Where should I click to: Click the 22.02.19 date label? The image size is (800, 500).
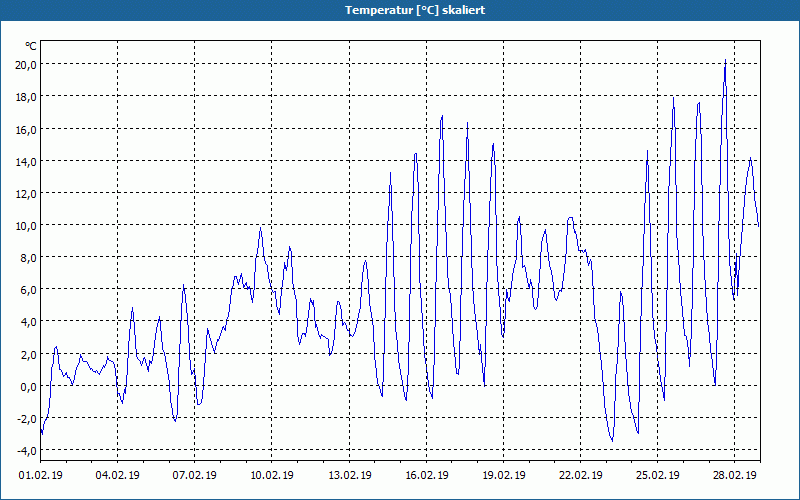tap(581, 475)
